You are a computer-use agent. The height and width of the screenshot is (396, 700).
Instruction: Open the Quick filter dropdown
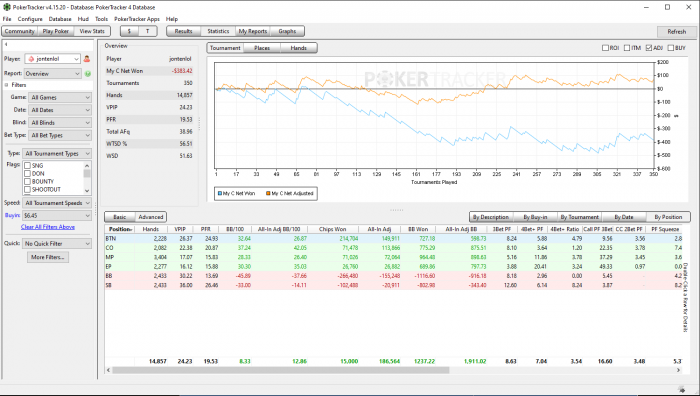point(57,244)
